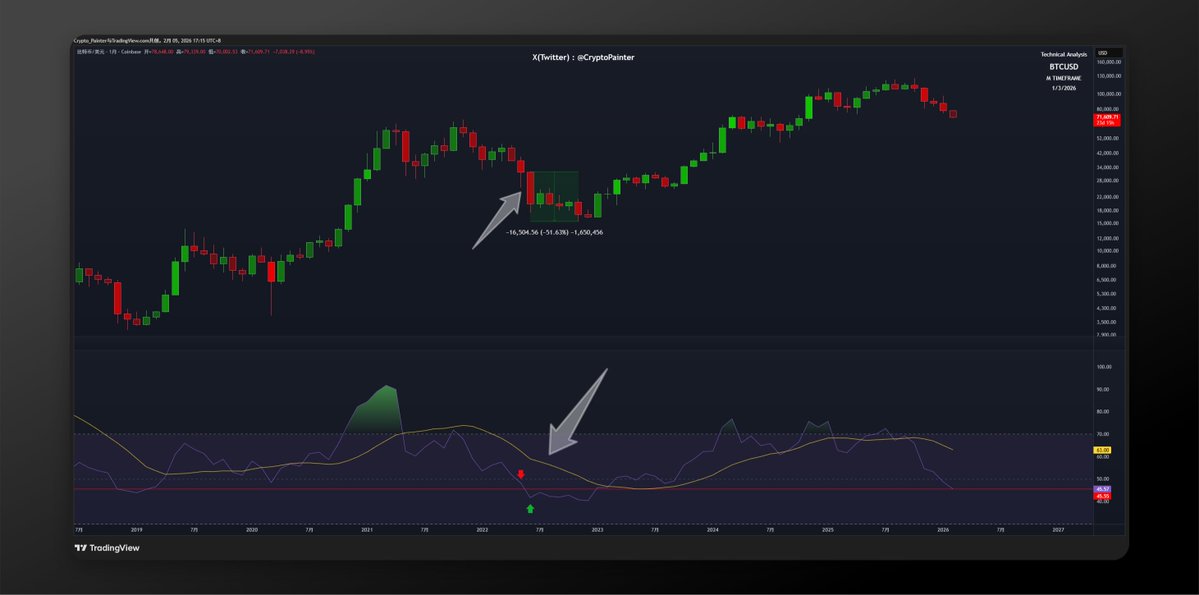Click the 10,000.00 price axis label

pyautogui.click(x=1109, y=251)
